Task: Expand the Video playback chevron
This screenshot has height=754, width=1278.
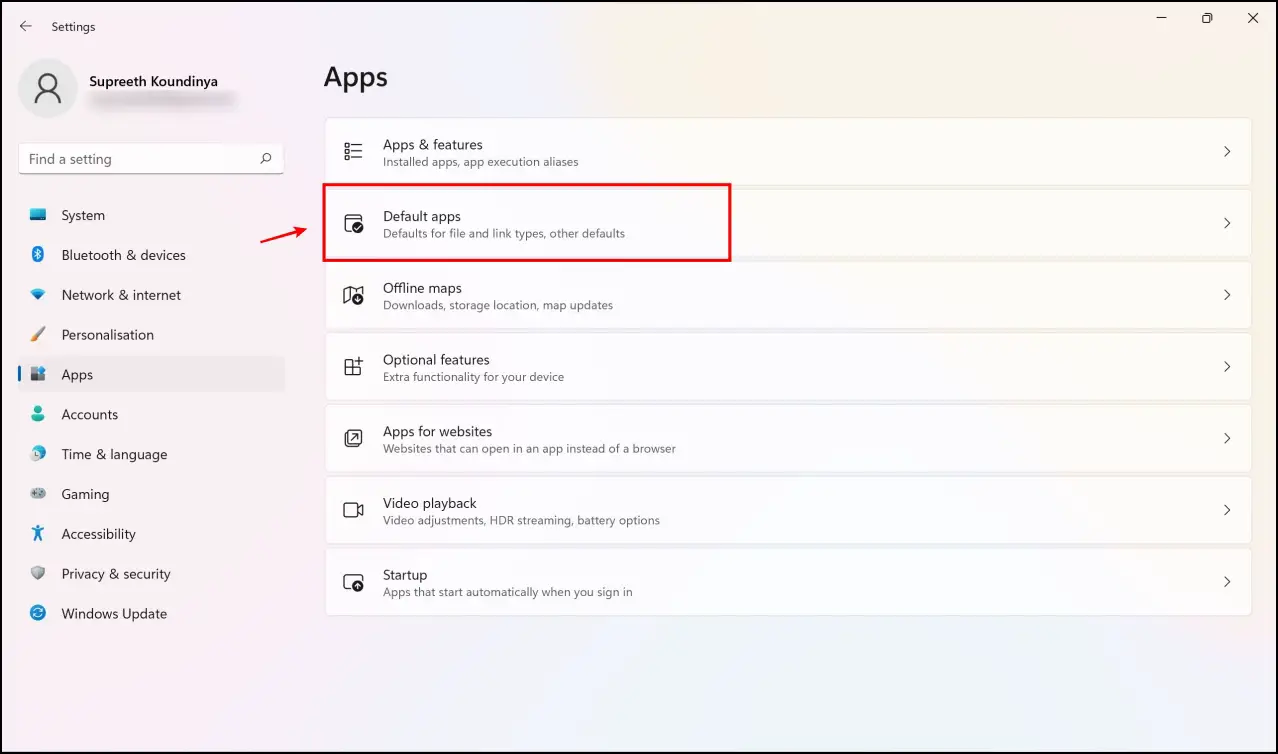Action: click(1227, 510)
